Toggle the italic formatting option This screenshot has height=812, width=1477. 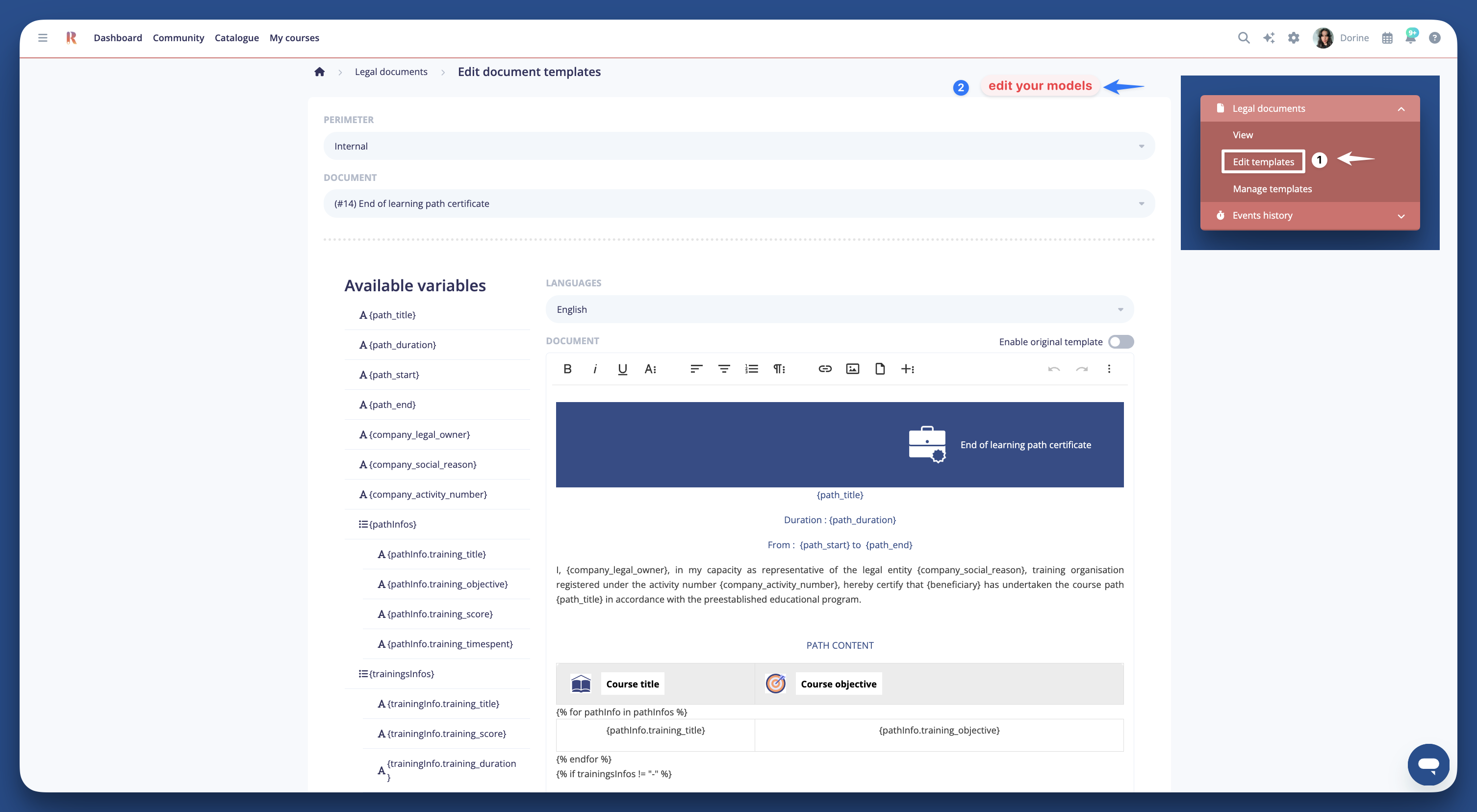tap(595, 369)
